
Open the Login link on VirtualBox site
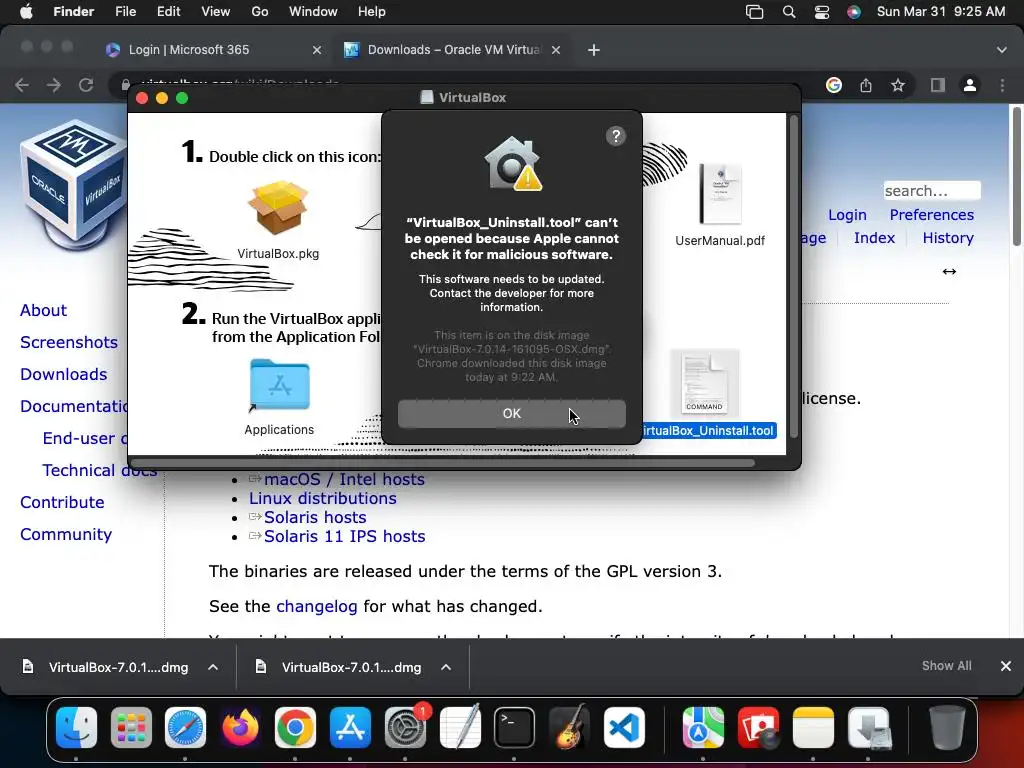click(x=847, y=215)
